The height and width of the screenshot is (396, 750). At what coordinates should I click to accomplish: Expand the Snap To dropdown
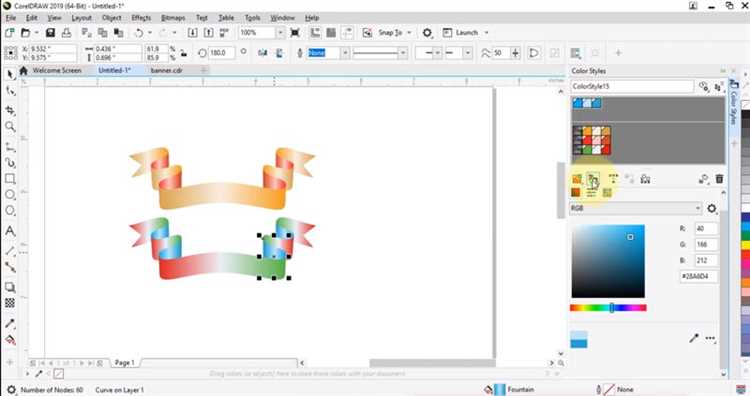click(409, 33)
